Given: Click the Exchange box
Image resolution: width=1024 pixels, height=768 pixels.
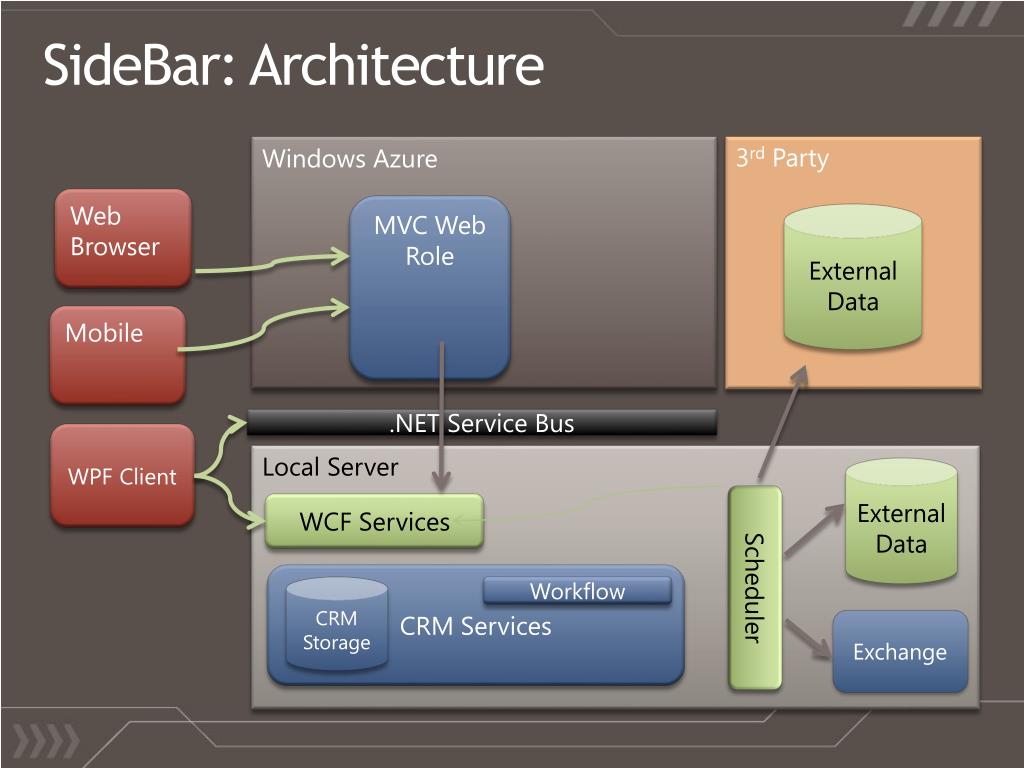Looking at the screenshot, I should click(900, 652).
